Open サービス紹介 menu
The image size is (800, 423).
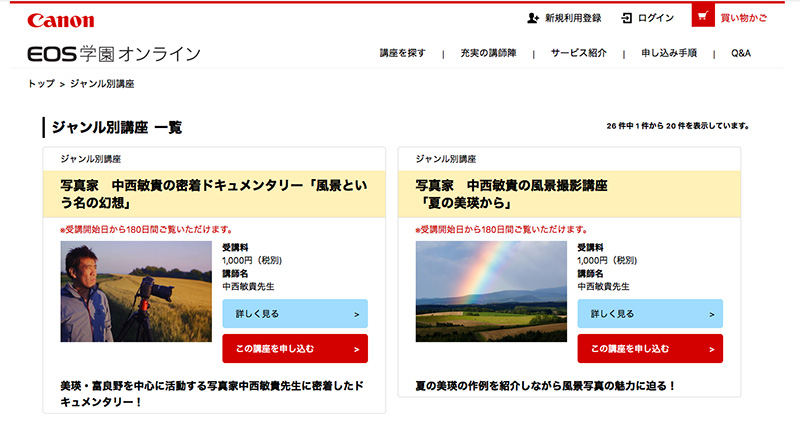coord(579,53)
